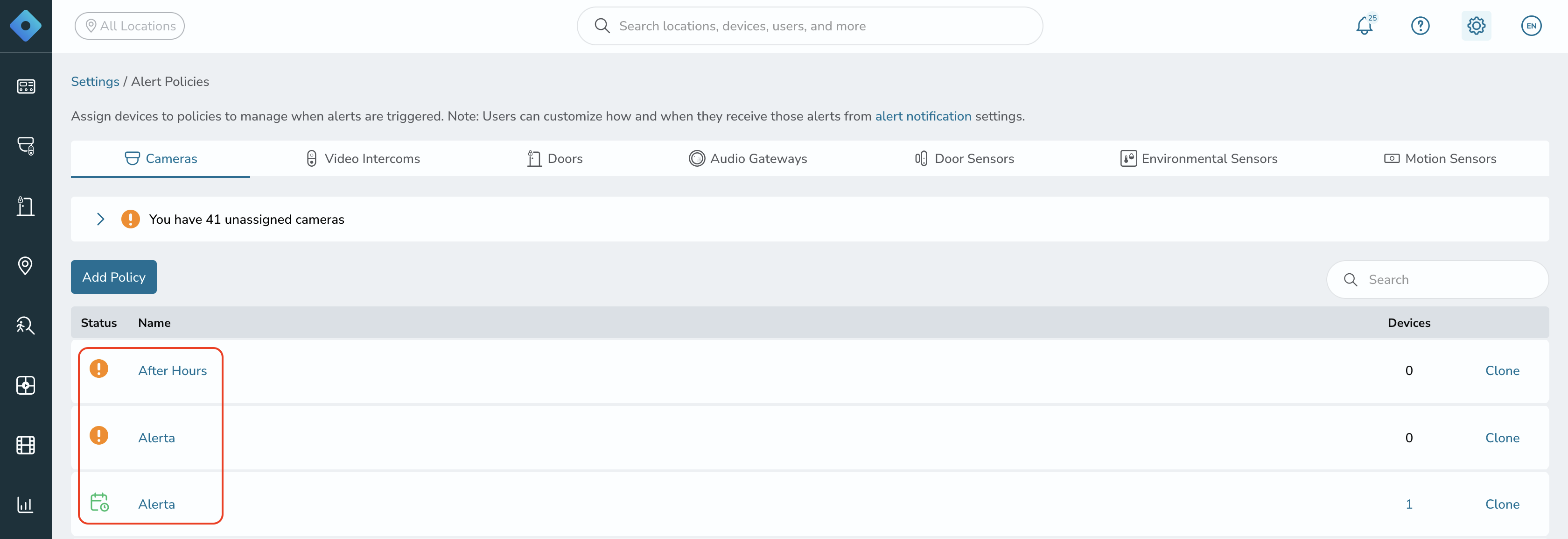Click the magnifier icon in policy search
This screenshot has width=1568, height=539.
click(1351, 280)
